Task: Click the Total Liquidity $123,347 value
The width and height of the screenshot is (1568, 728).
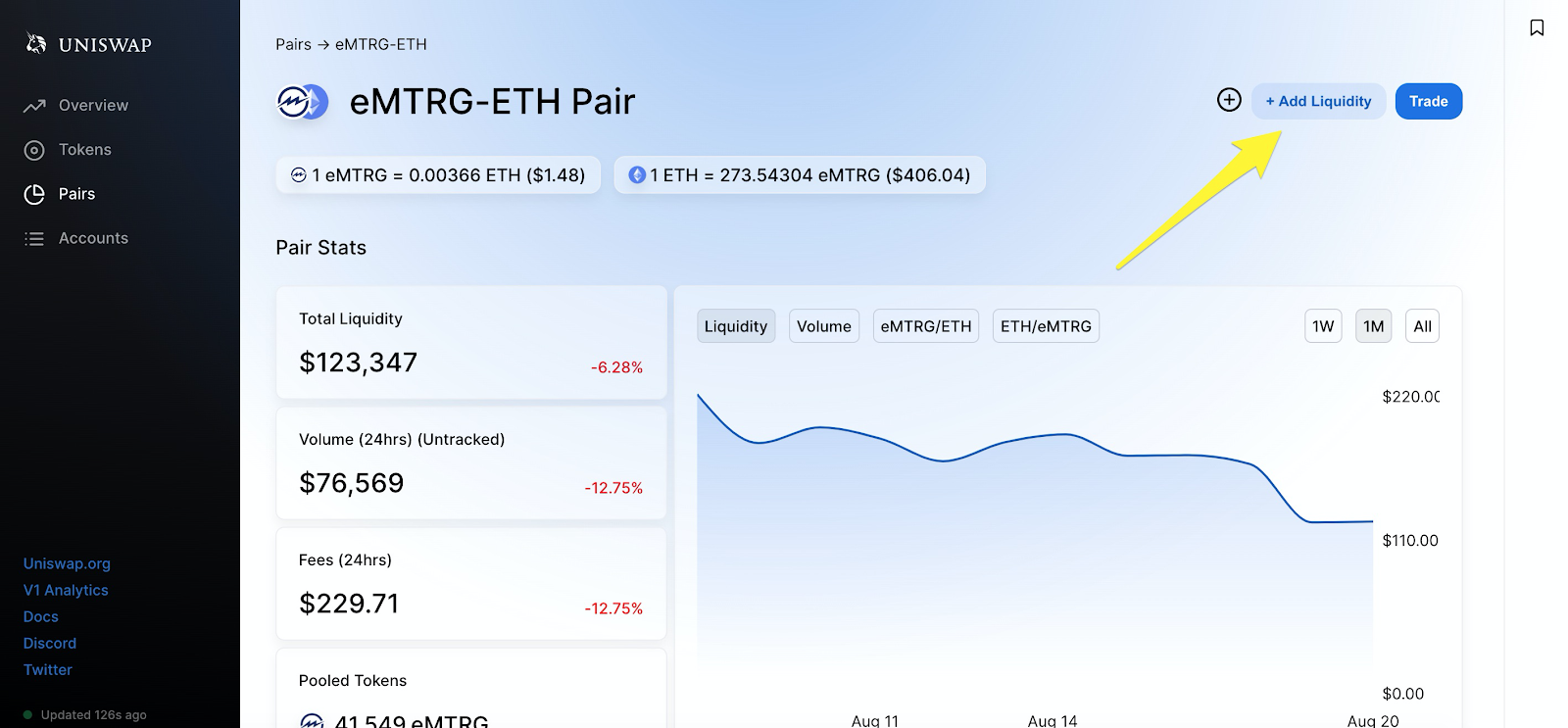Action: coord(358,363)
